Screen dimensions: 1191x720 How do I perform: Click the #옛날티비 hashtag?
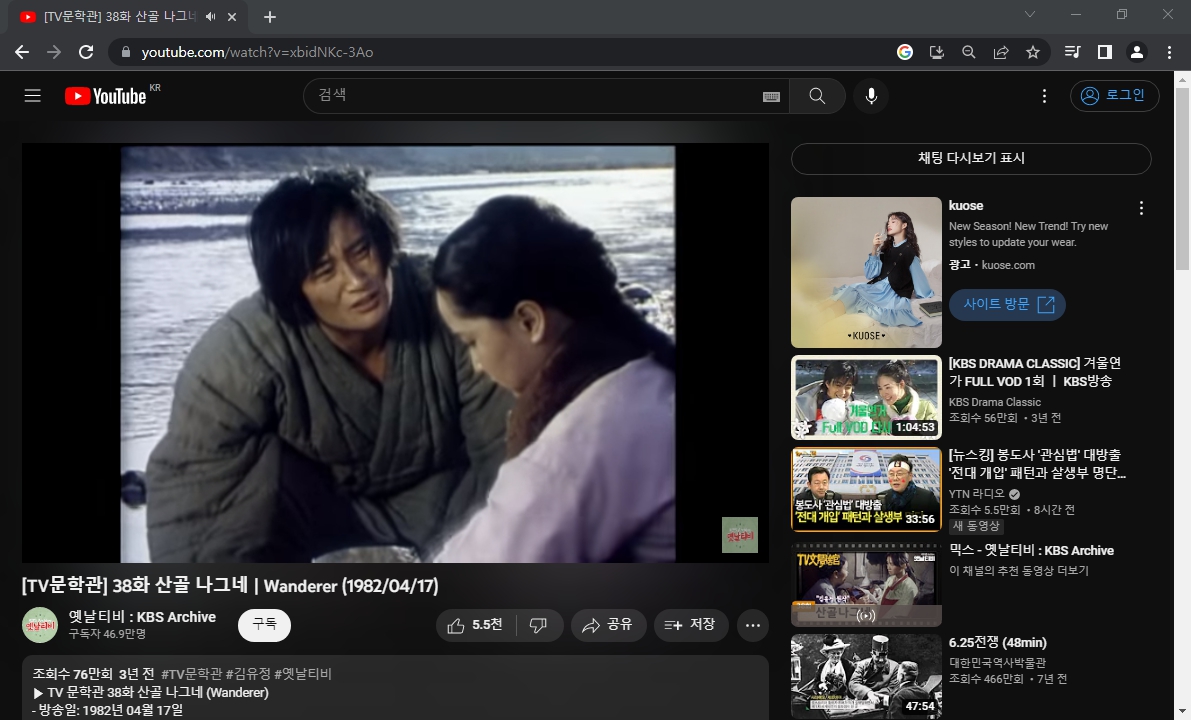click(x=303, y=674)
